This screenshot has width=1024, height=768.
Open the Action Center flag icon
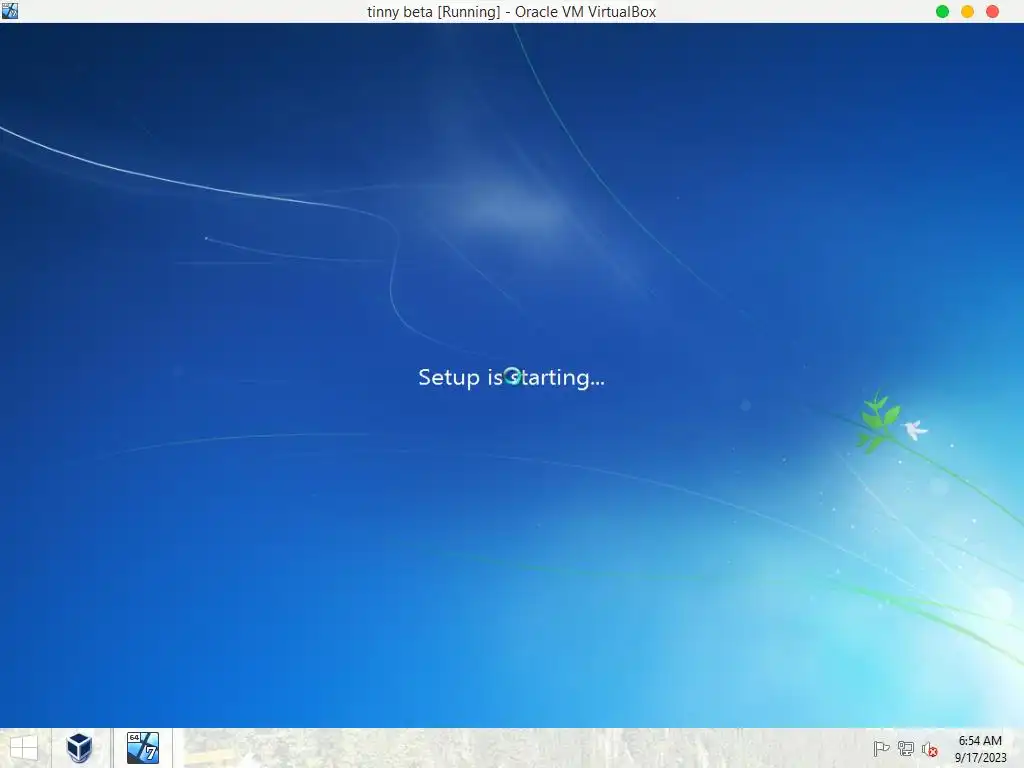coord(881,749)
